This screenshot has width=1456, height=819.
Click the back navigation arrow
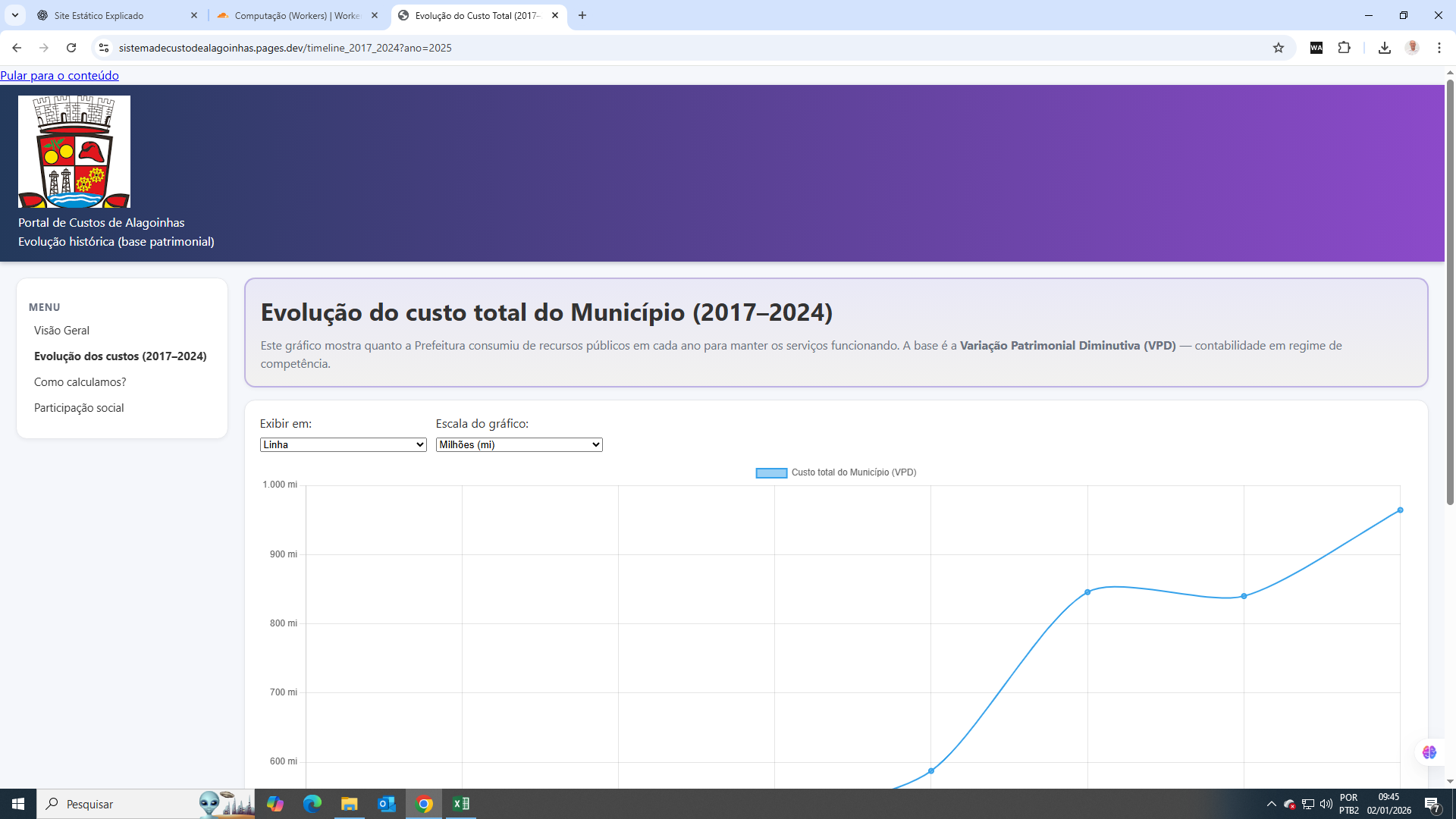(x=17, y=47)
